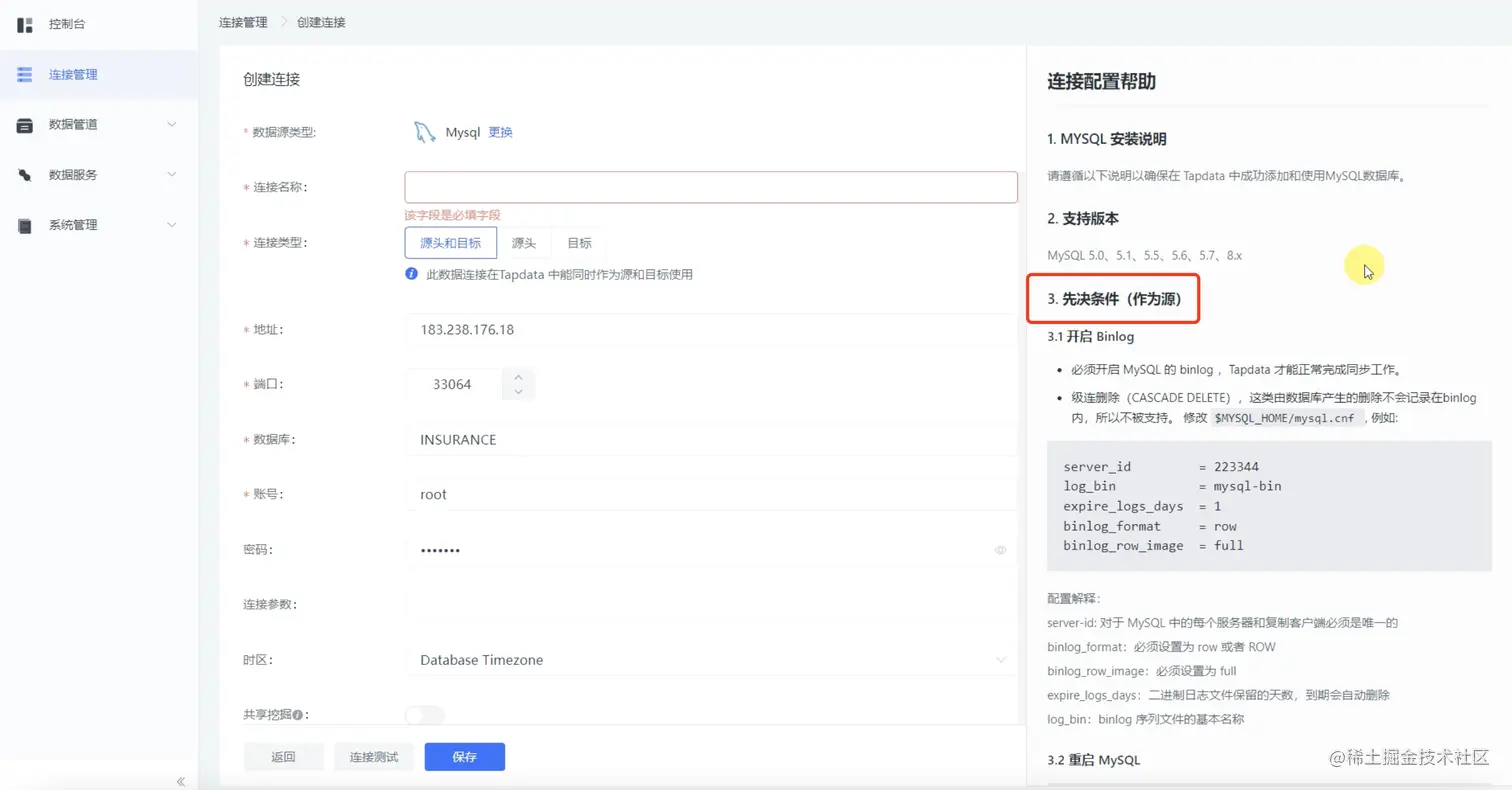Click the heading 2. 支持版本
Image resolution: width=1512 pixels, height=790 pixels.
[1082, 218]
